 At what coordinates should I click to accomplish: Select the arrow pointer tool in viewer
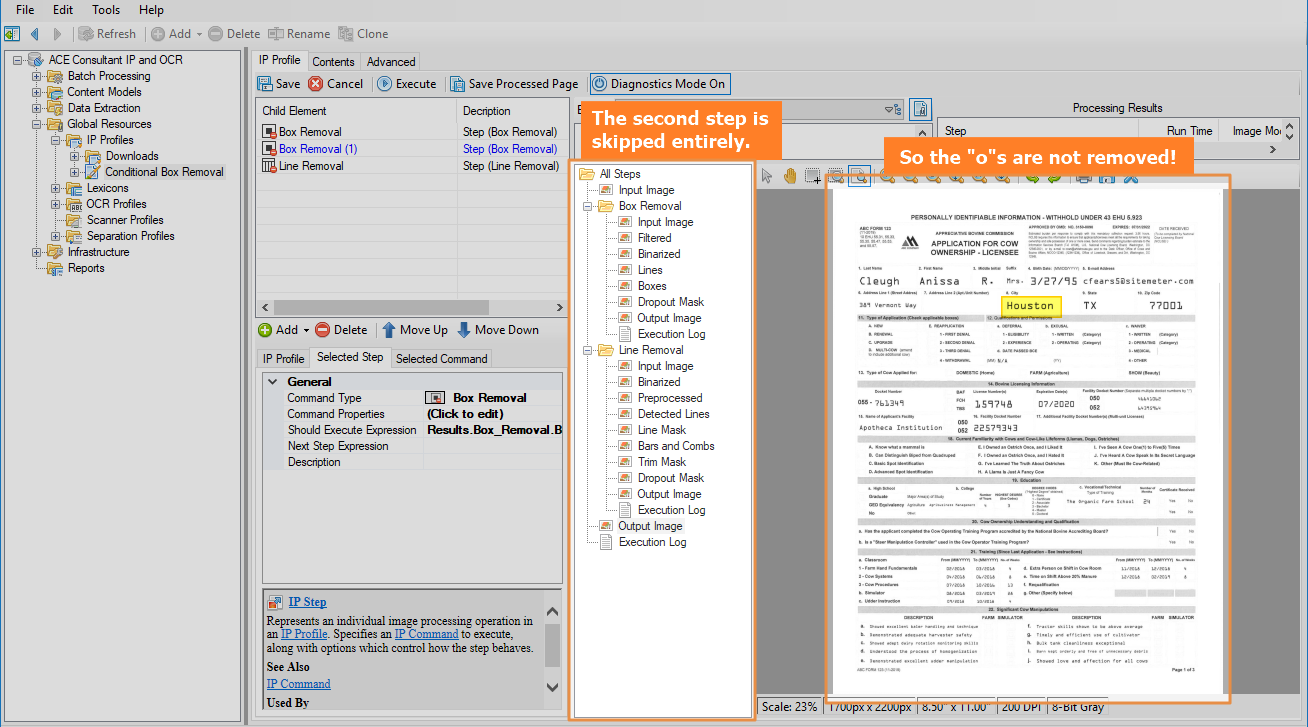tap(767, 177)
